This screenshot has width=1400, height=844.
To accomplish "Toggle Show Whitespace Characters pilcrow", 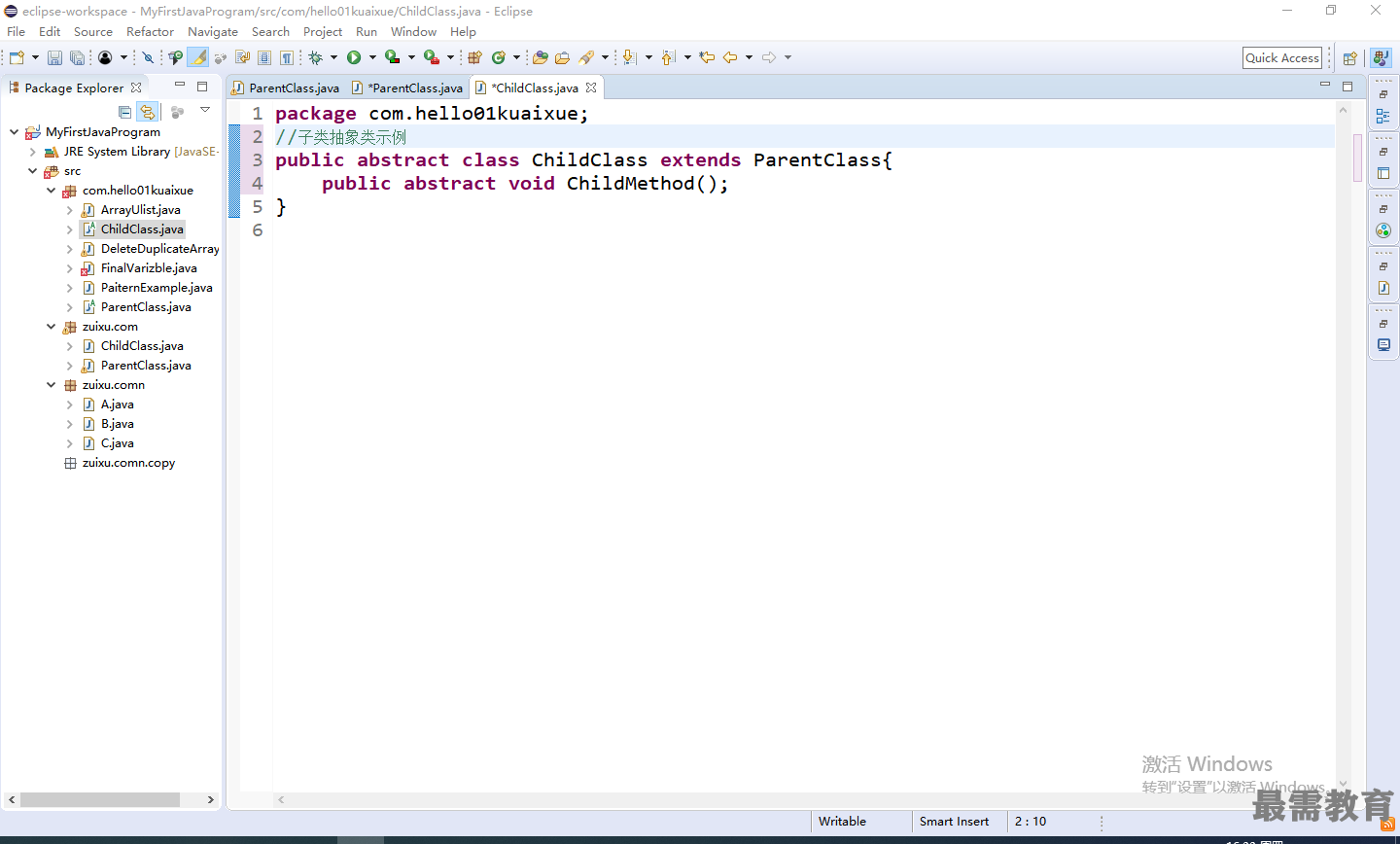I will 287,57.
